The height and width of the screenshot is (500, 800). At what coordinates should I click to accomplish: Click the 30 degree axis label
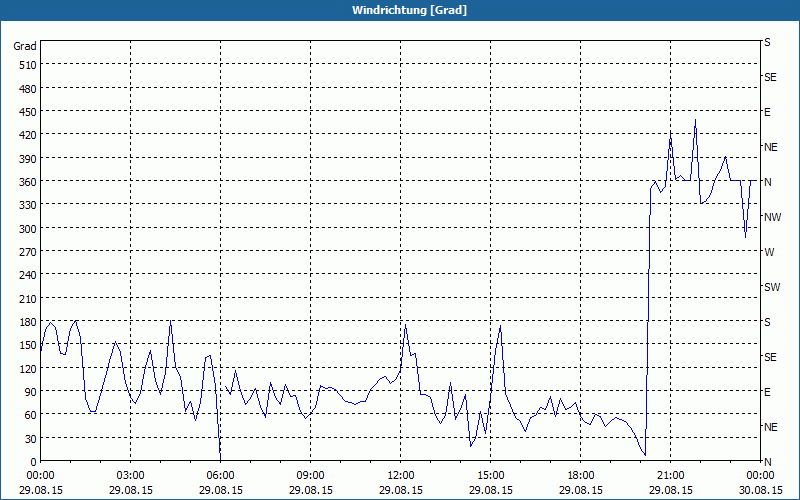pos(31,439)
